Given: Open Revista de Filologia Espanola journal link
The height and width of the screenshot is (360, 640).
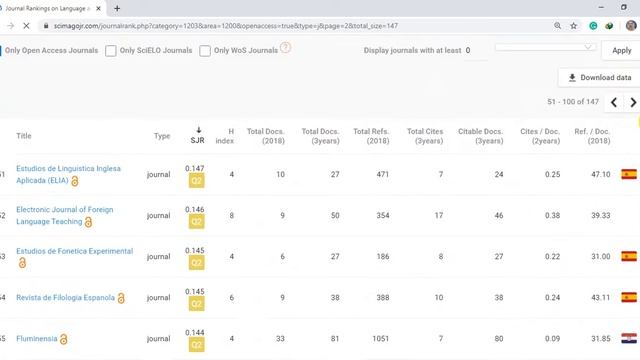Looking at the screenshot, I should [x=65, y=298].
